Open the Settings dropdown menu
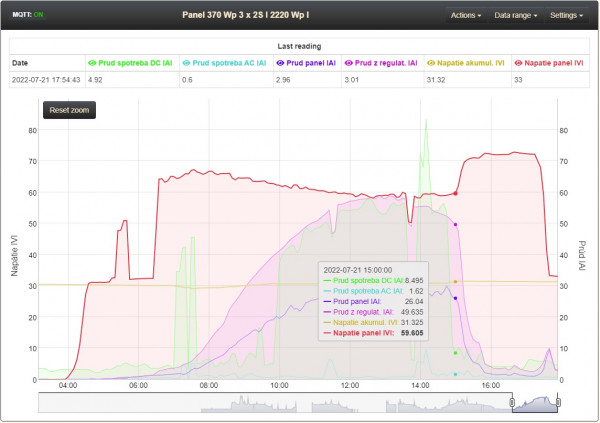This screenshot has width=600, height=423. 566,15
